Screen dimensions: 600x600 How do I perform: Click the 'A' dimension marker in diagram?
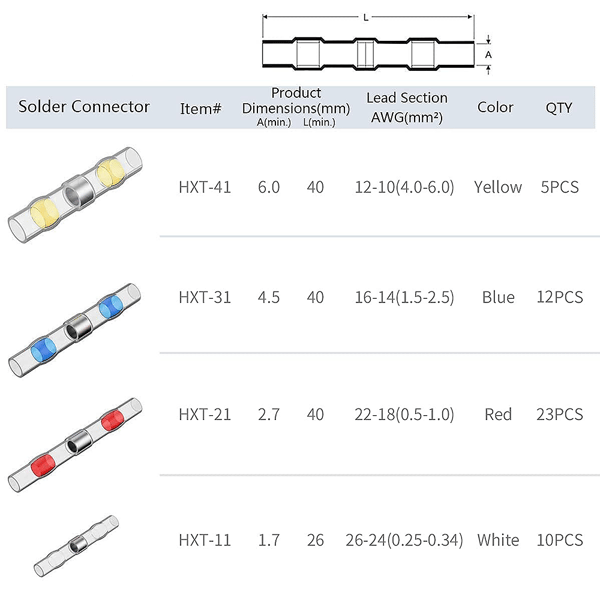[488, 55]
